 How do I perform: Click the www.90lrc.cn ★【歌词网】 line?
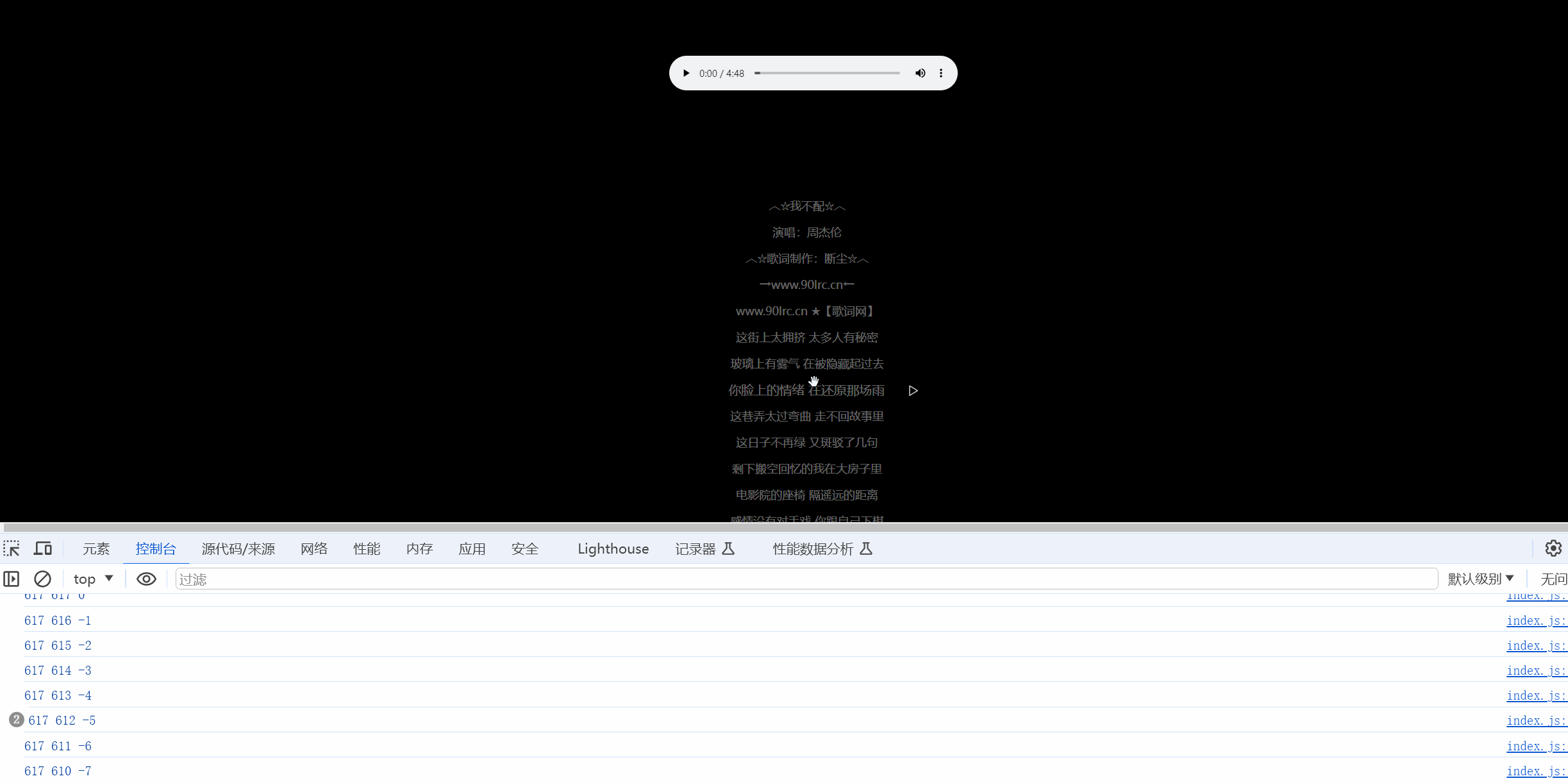806,311
